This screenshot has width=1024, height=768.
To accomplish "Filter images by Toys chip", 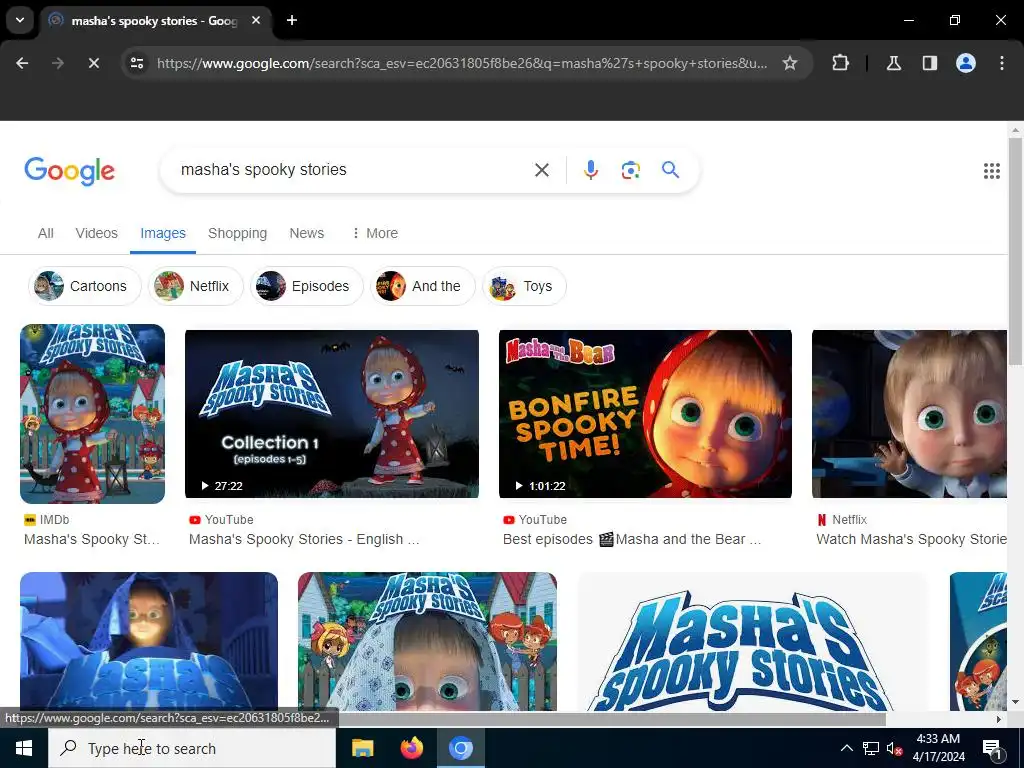I will pos(524,286).
